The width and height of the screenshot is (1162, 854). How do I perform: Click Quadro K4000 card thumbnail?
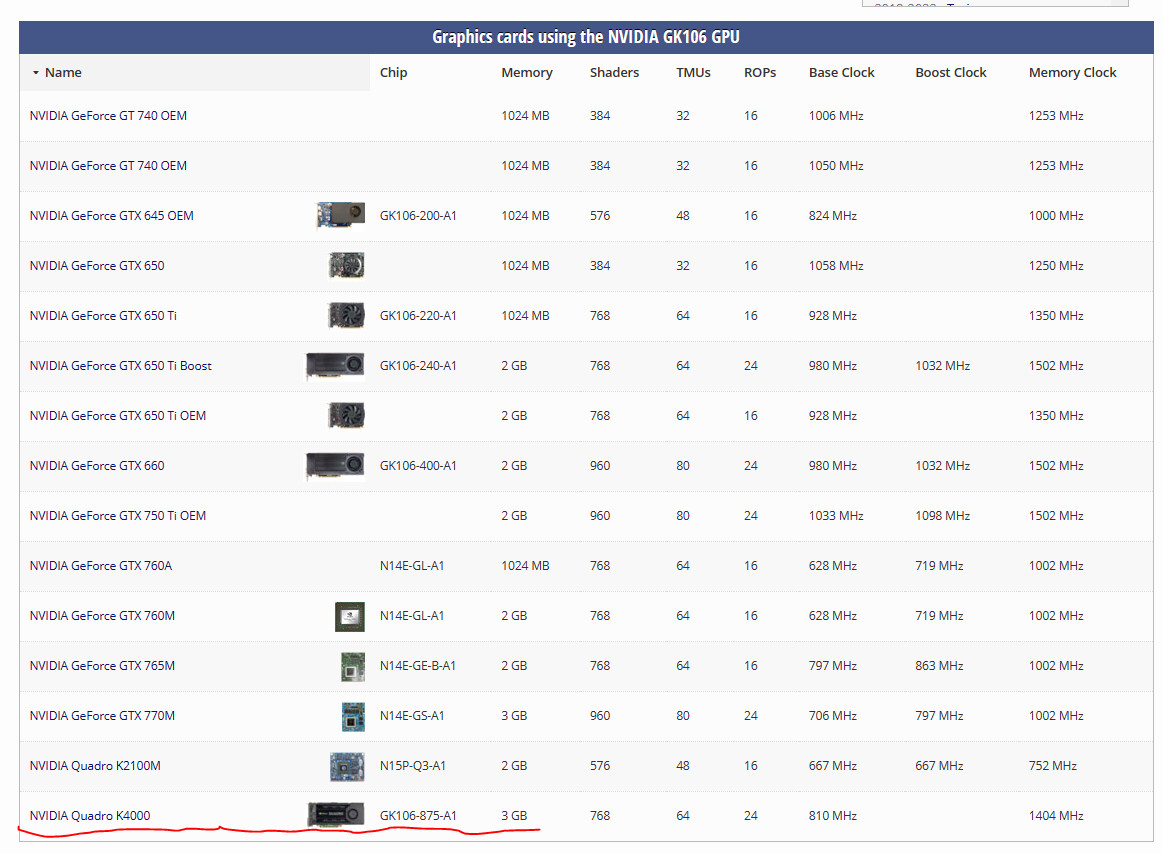coord(336,815)
